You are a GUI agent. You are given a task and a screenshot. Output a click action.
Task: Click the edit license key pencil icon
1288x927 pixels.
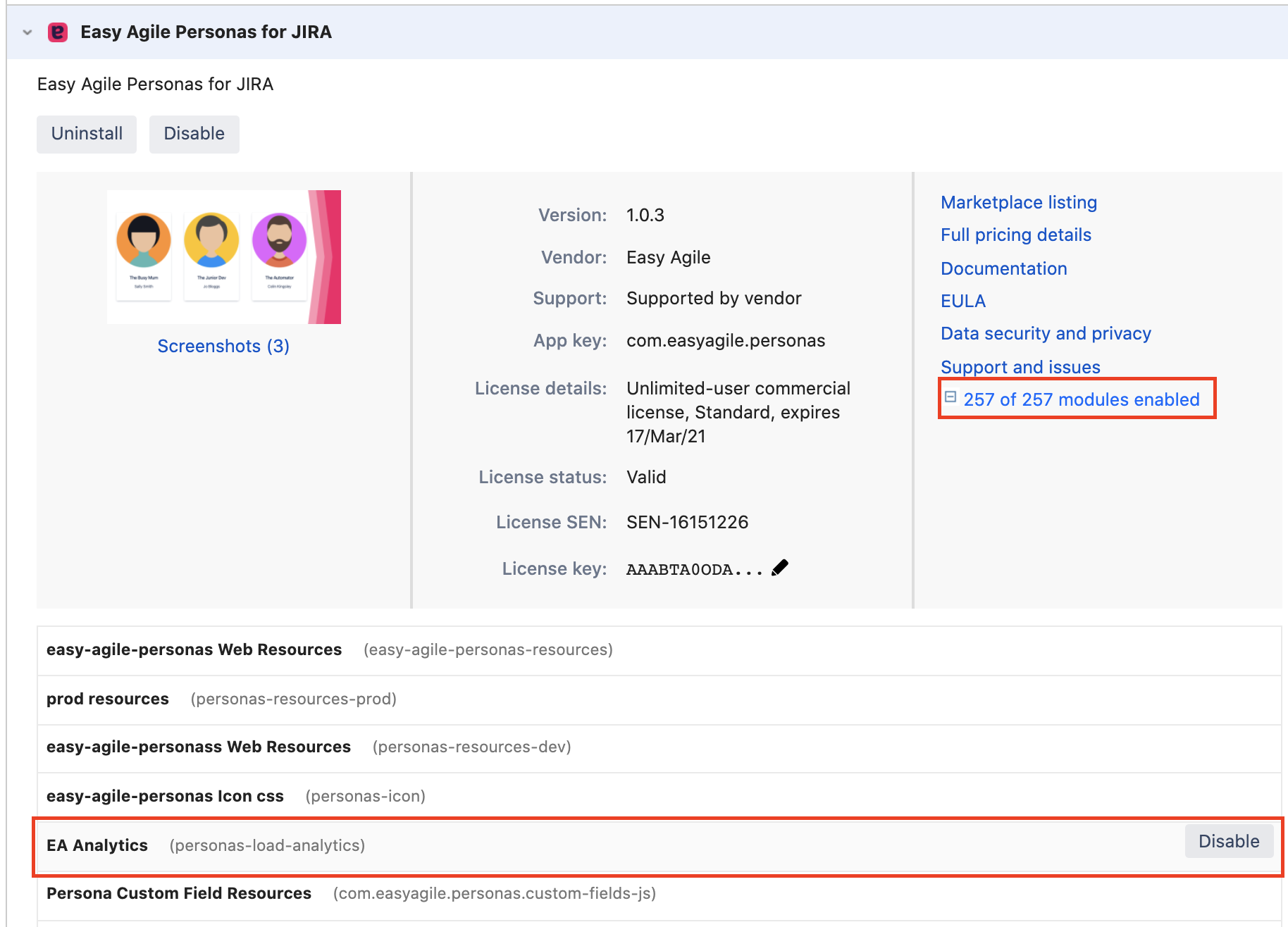coord(779,568)
